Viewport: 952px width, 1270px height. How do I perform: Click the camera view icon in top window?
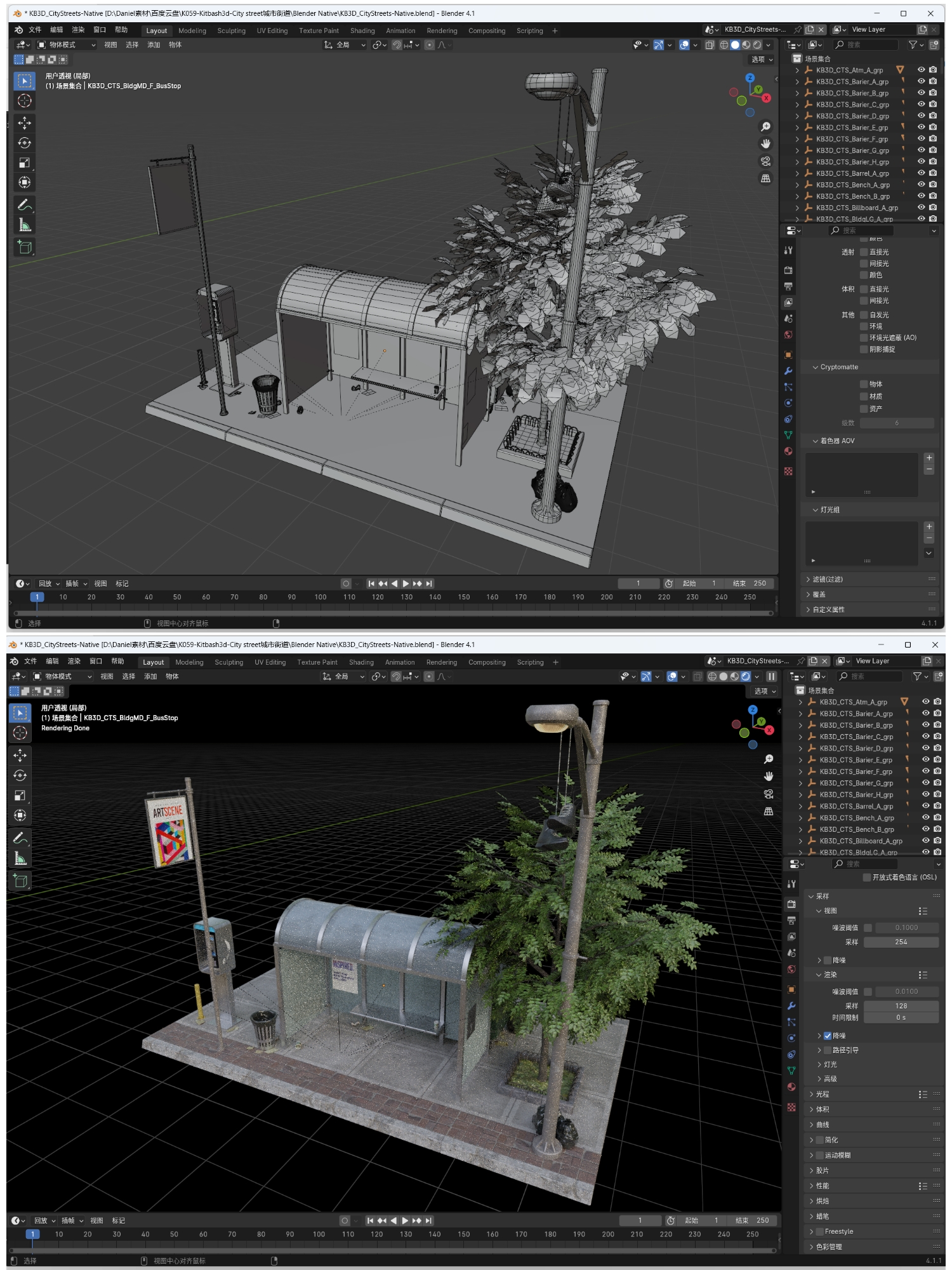(766, 161)
